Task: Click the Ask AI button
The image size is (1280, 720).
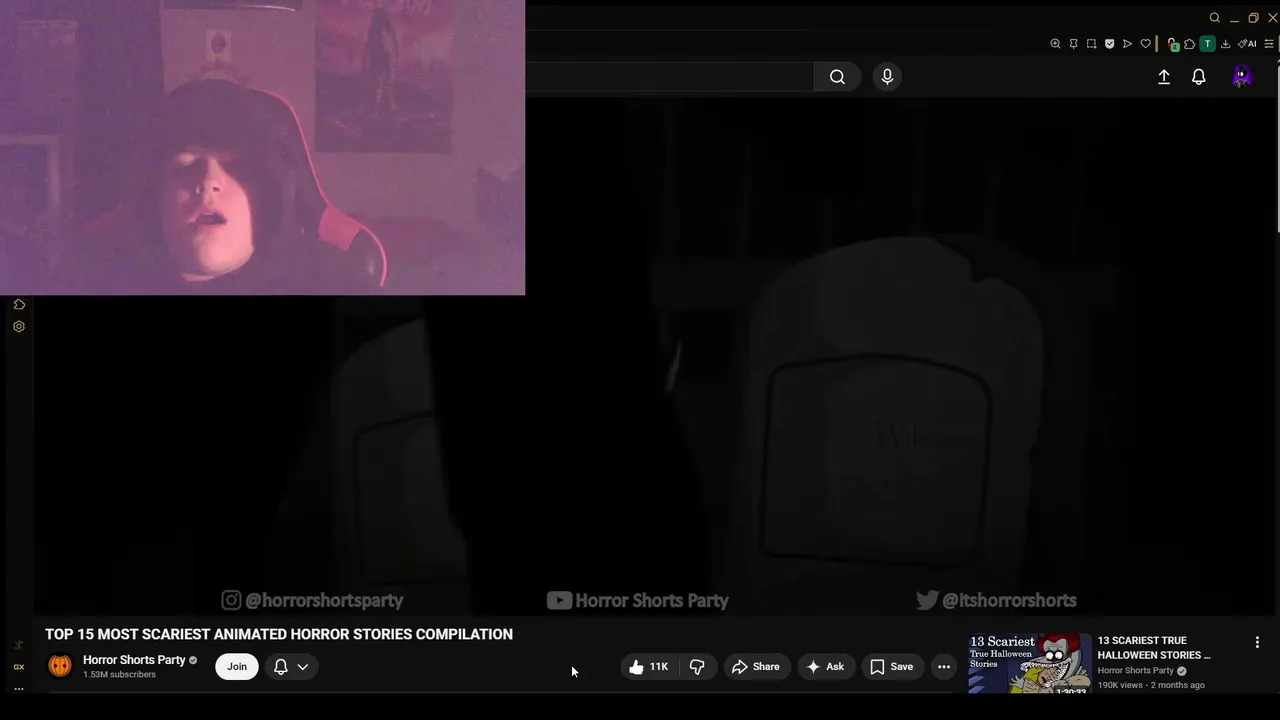Action: (825, 667)
